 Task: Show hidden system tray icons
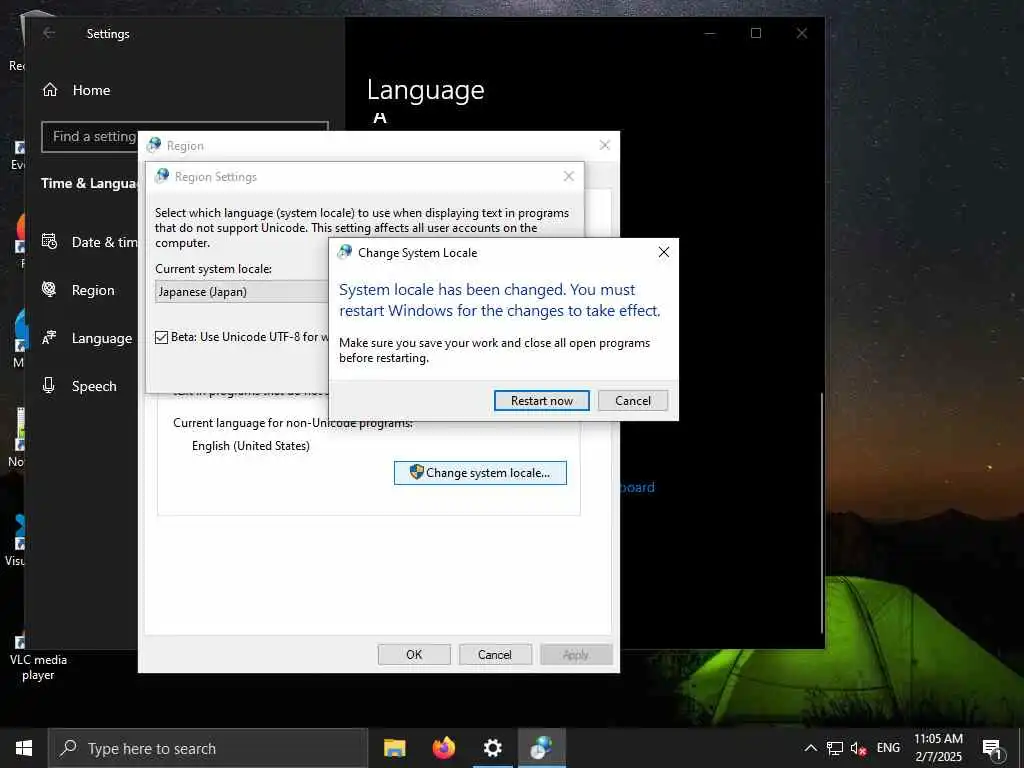pos(810,748)
